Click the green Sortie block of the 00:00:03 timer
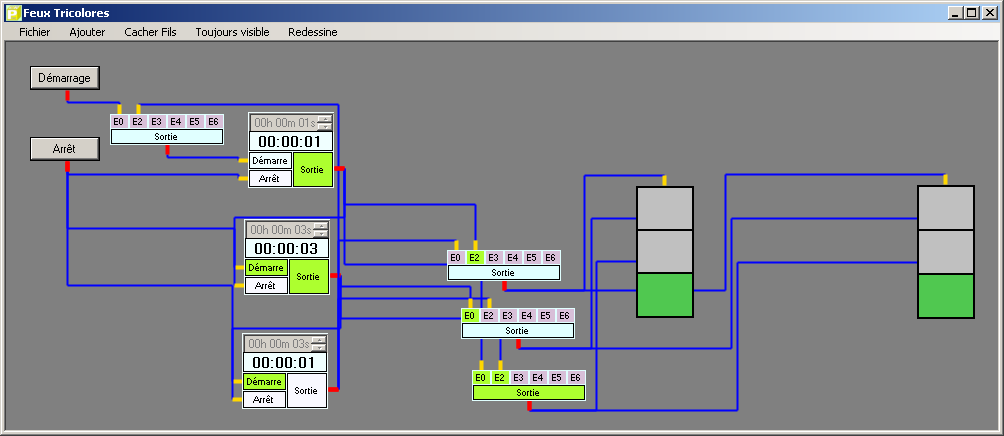This screenshot has height=436, width=1004. [308, 277]
